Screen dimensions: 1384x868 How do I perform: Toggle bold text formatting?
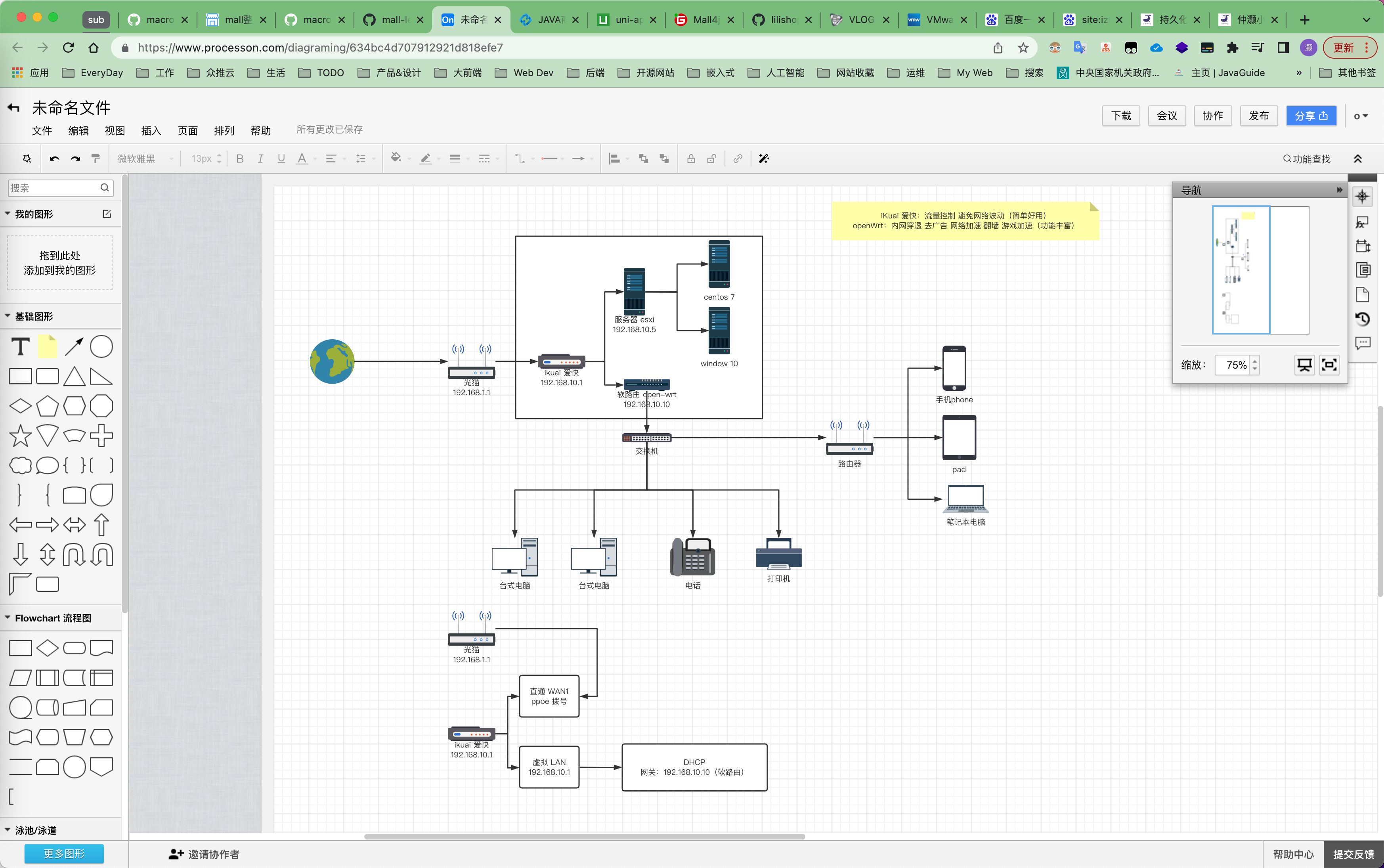coord(240,159)
